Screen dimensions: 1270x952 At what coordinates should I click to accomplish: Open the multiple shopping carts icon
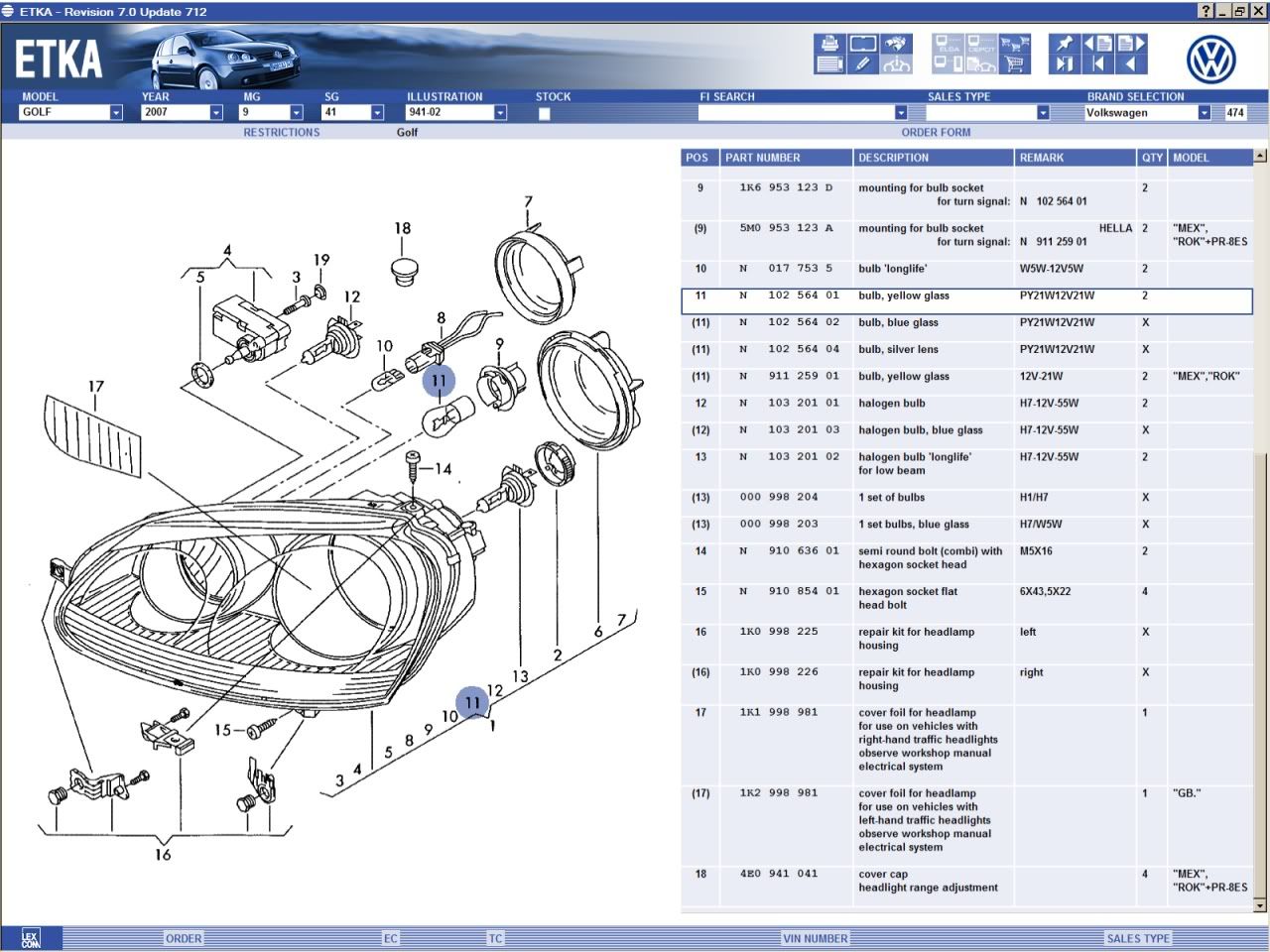click(1014, 44)
